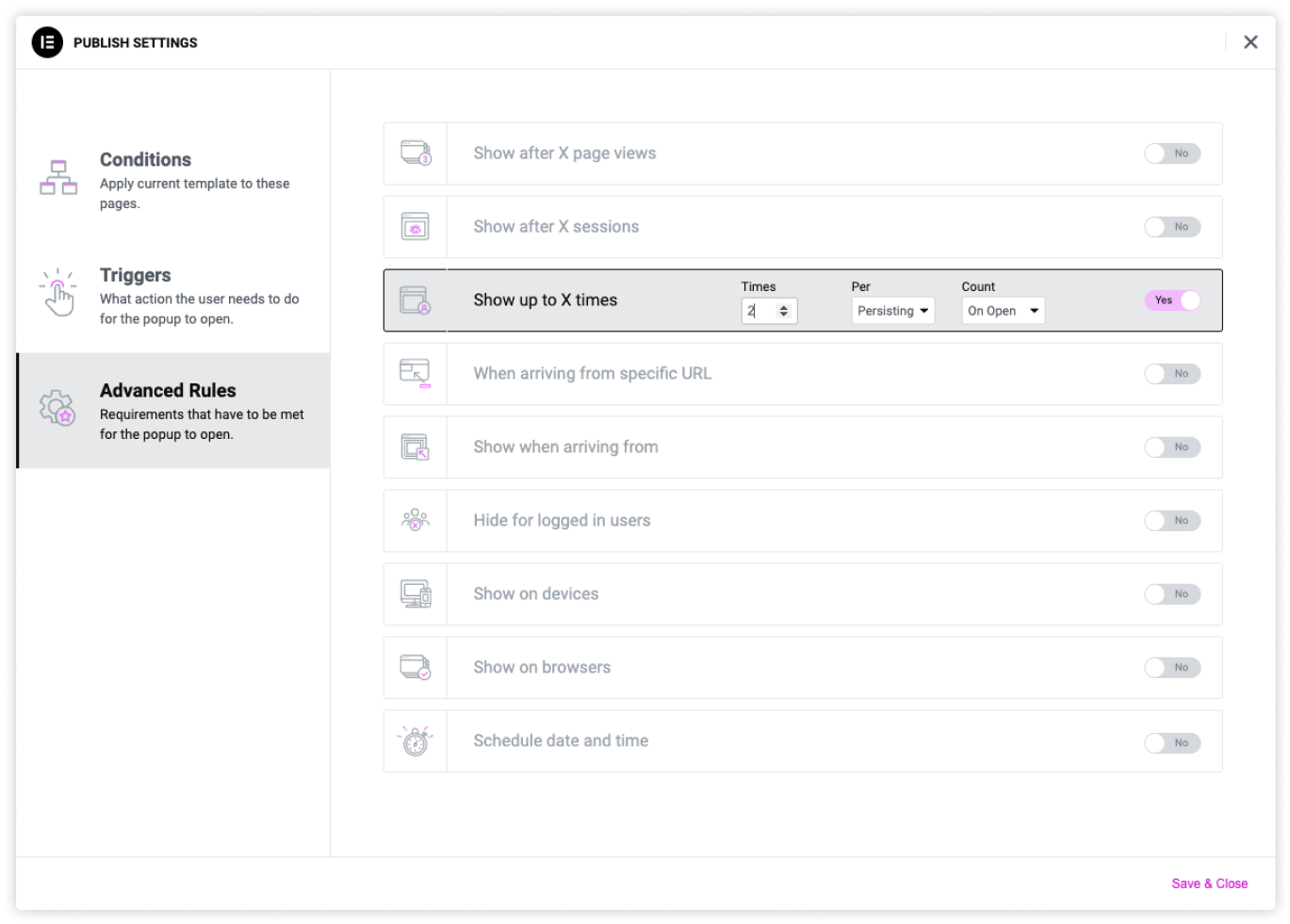Toggle on Schedule date and time
The width and height of the screenshot is (1290, 924).
(1172, 743)
